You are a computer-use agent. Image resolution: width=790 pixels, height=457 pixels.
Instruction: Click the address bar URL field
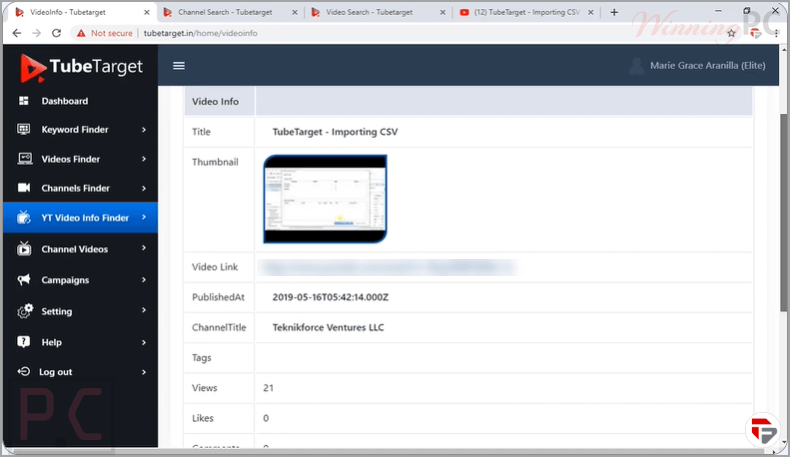click(200, 33)
